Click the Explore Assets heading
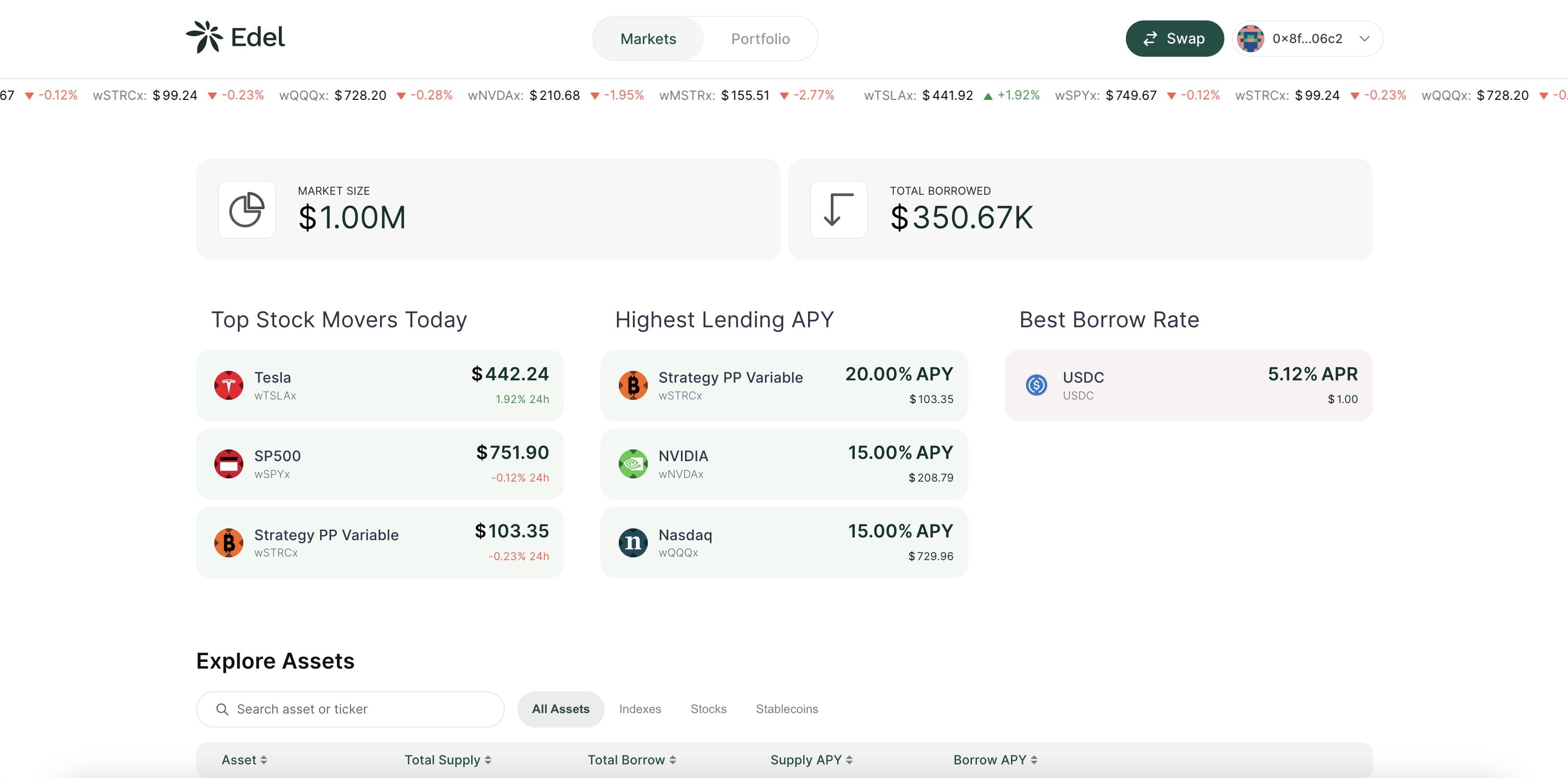The height and width of the screenshot is (778, 1568). click(275, 661)
